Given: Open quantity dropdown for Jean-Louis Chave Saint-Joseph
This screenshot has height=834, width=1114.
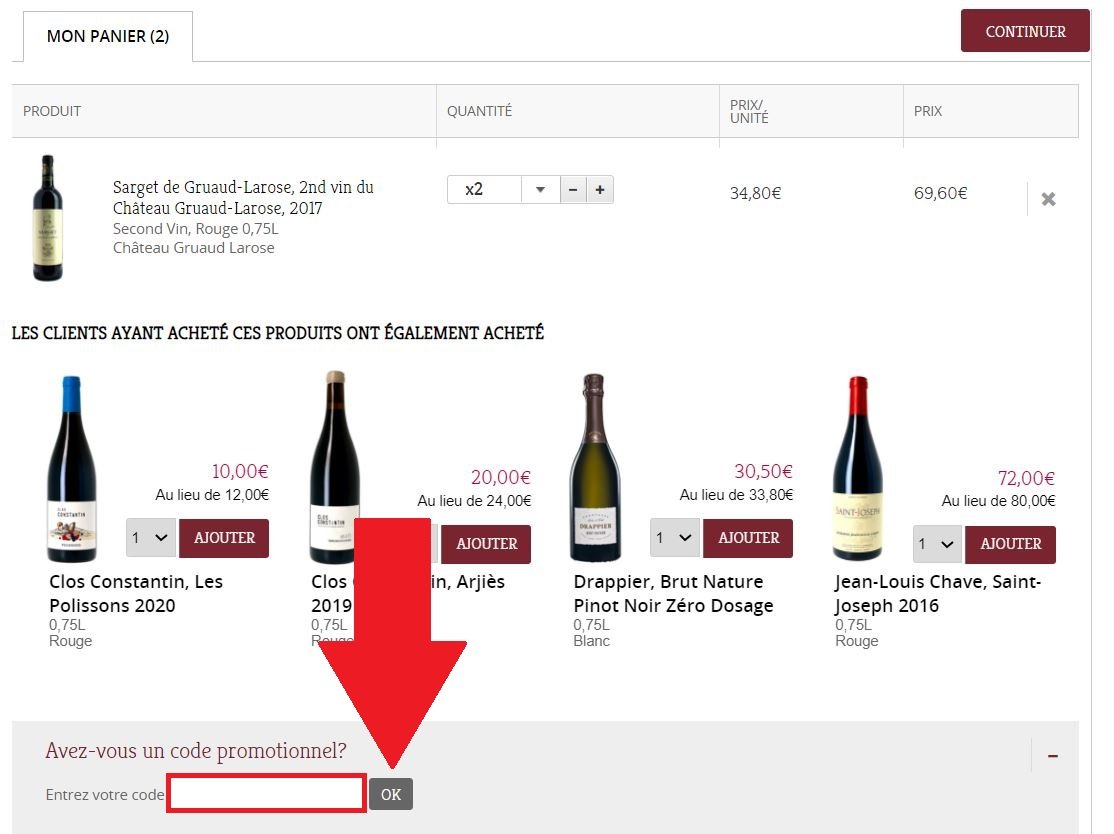Looking at the screenshot, I should coord(937,544).
